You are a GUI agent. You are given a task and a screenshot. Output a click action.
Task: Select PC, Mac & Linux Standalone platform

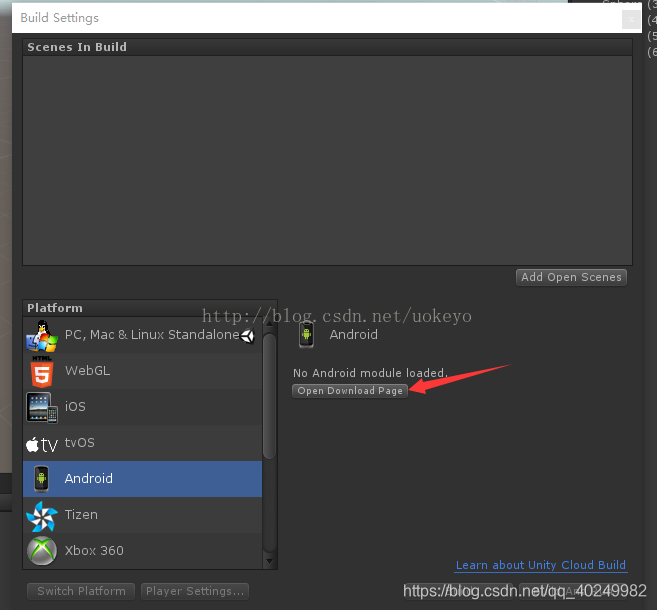(142, 335)
